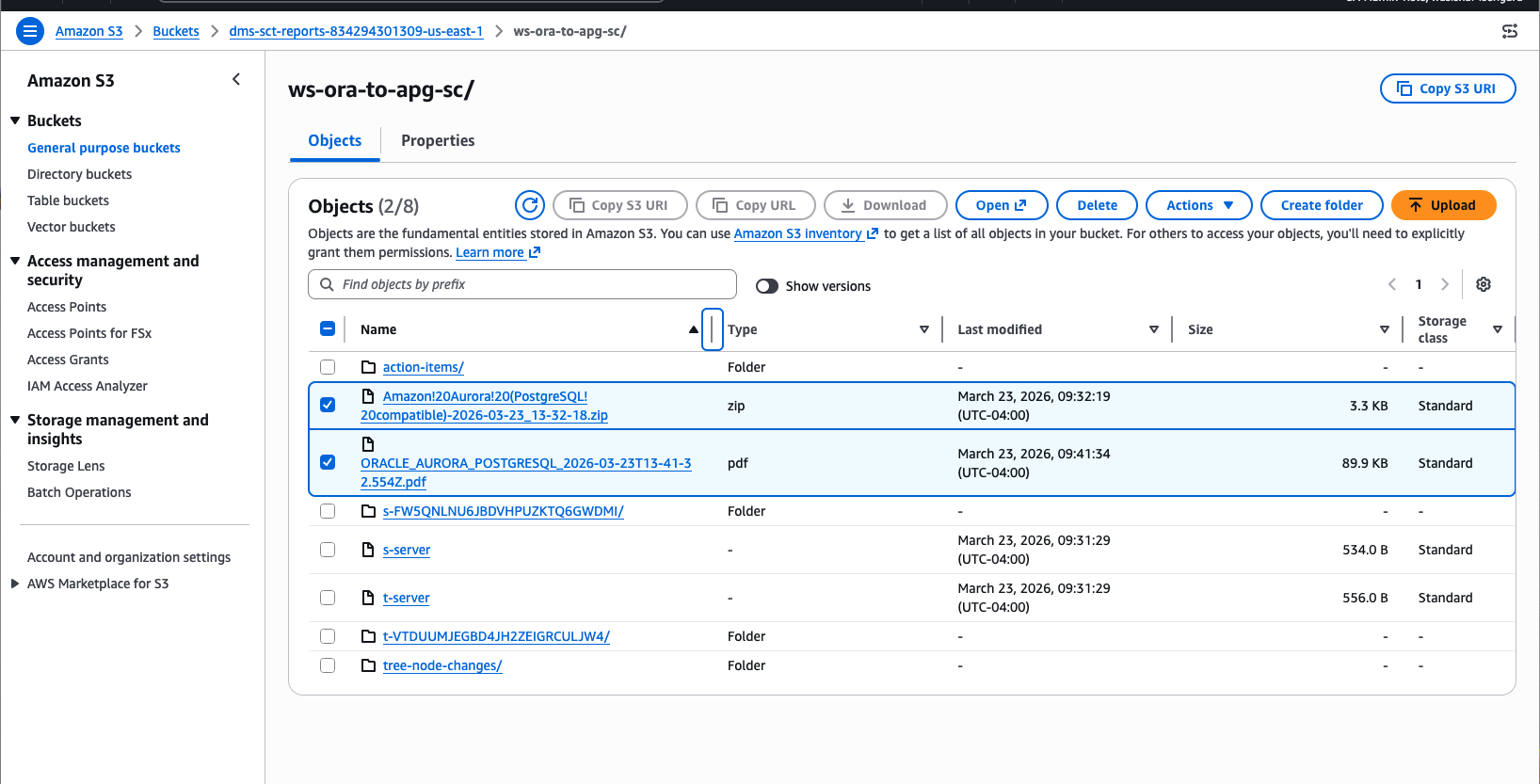
Task: Click the top Copy S3 URI button
Action: click(x=1448, y=88)
